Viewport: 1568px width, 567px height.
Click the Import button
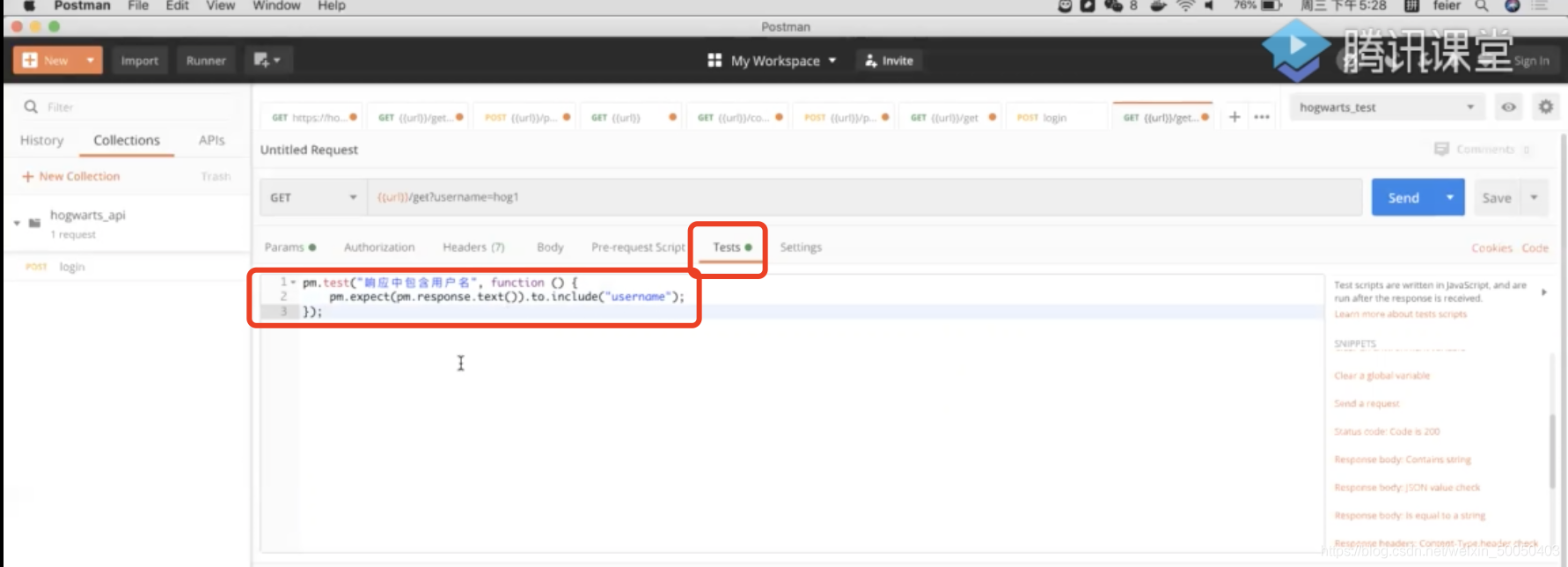pyautogui.click(x=140, y=60)
